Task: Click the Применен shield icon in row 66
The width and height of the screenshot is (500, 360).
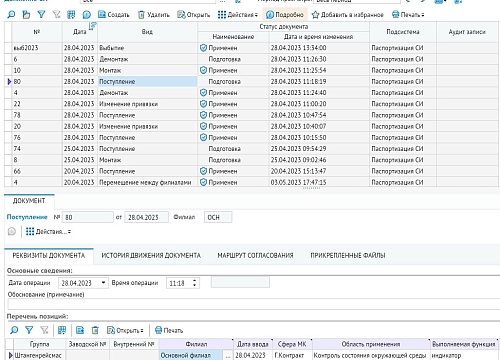Action: pyautogui.click(x=203, y=171)
